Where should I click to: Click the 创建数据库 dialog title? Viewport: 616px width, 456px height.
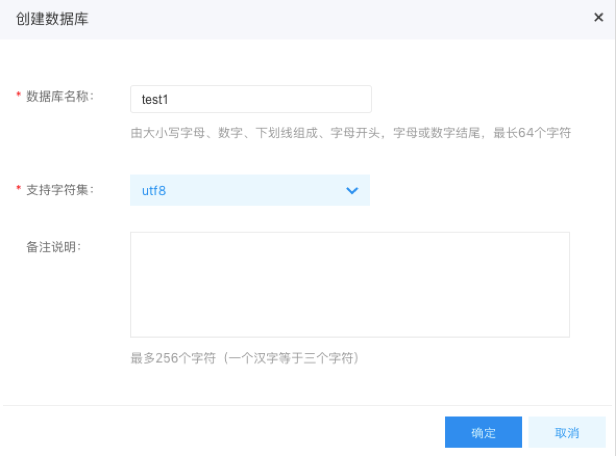pos(52,18)
